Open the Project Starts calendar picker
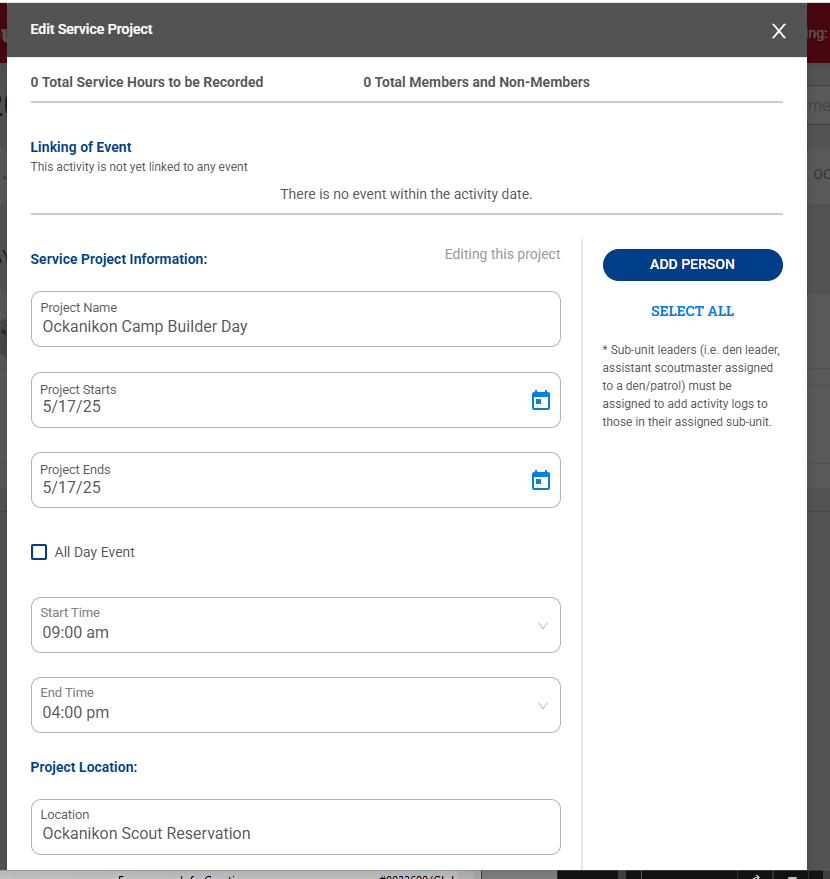The height and width of the screenshot is (879, 830). click(540, 400)
